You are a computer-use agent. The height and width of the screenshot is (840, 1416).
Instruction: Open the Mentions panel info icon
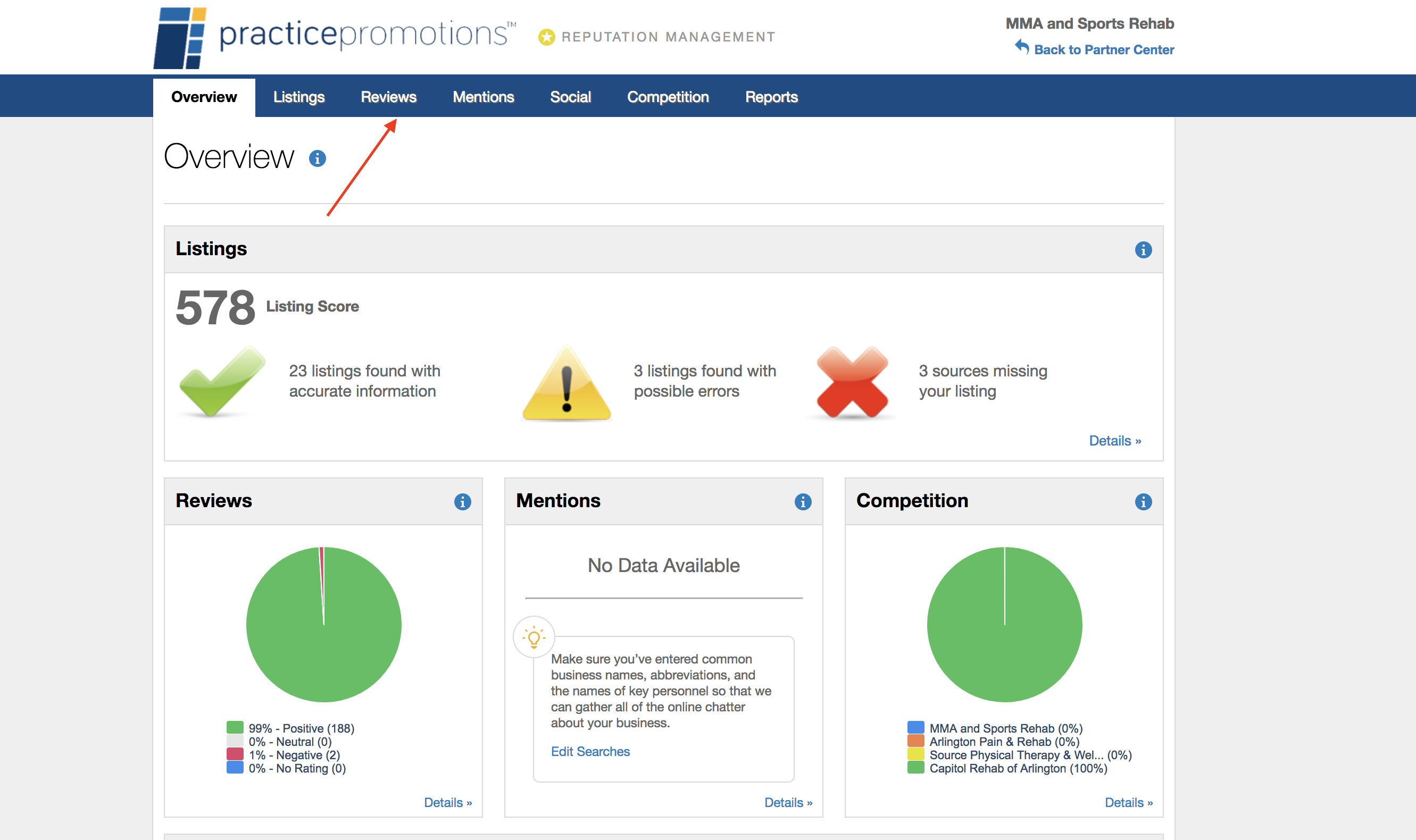coord(803,501)
